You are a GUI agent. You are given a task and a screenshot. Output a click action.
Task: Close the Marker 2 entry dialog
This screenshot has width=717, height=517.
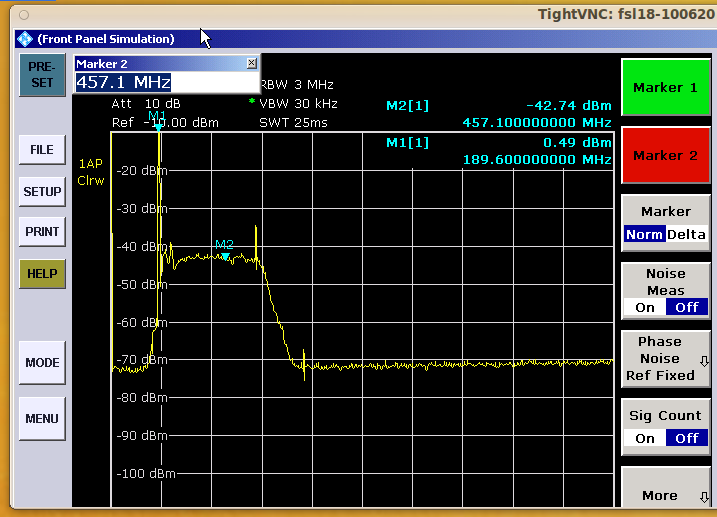click(x=251, y=63)
